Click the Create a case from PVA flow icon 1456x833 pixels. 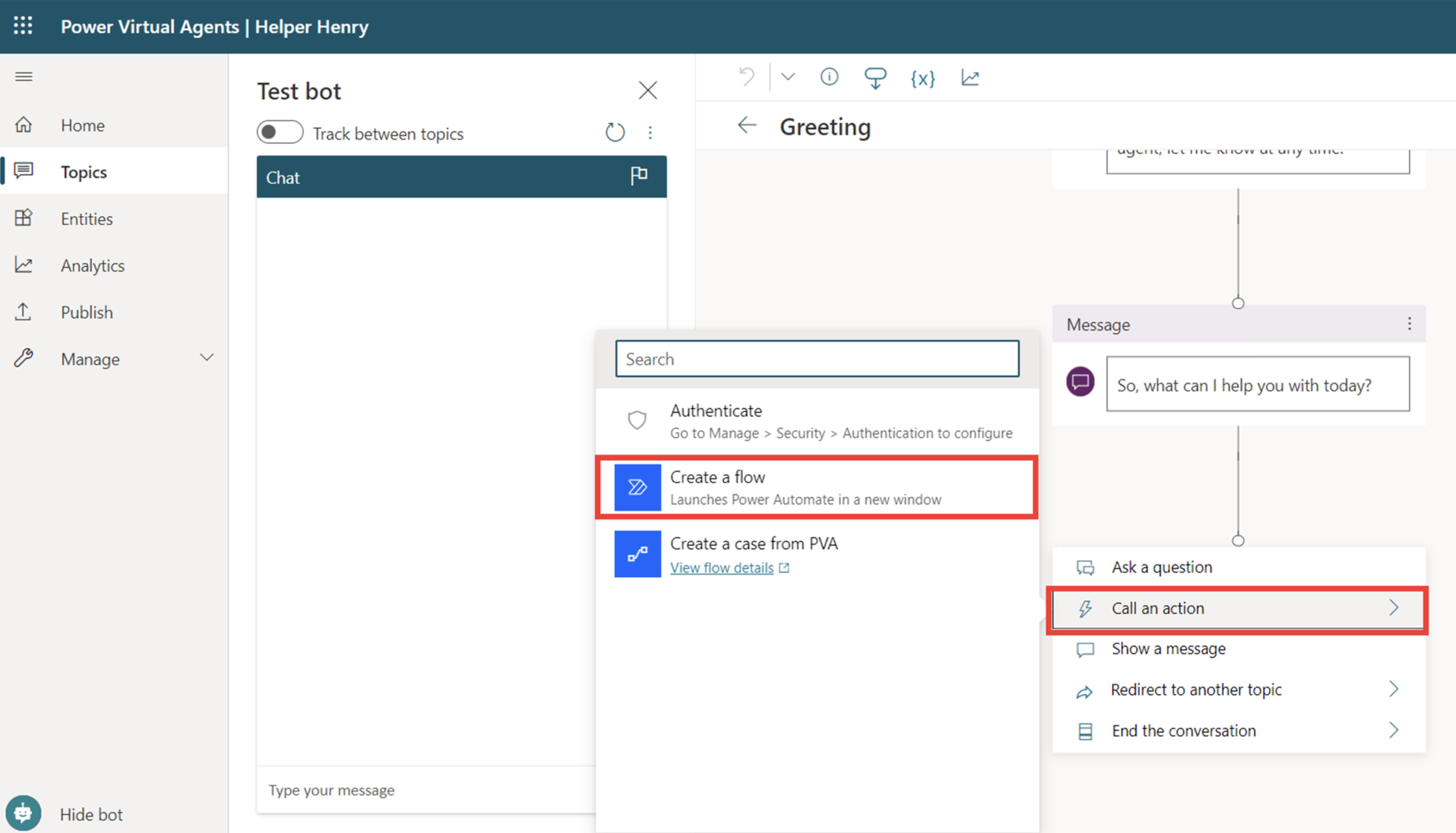637,554
